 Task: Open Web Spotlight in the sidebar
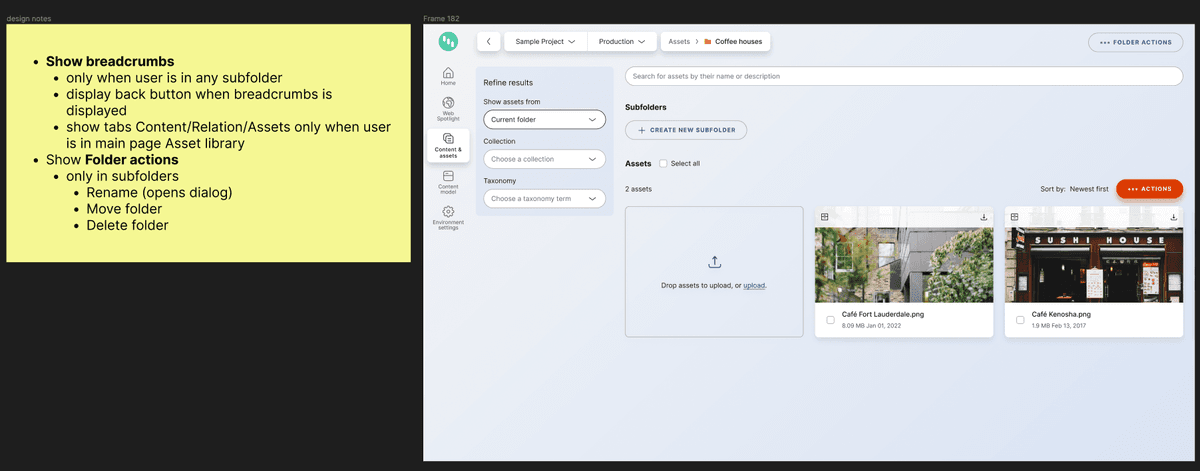[448, 108]
